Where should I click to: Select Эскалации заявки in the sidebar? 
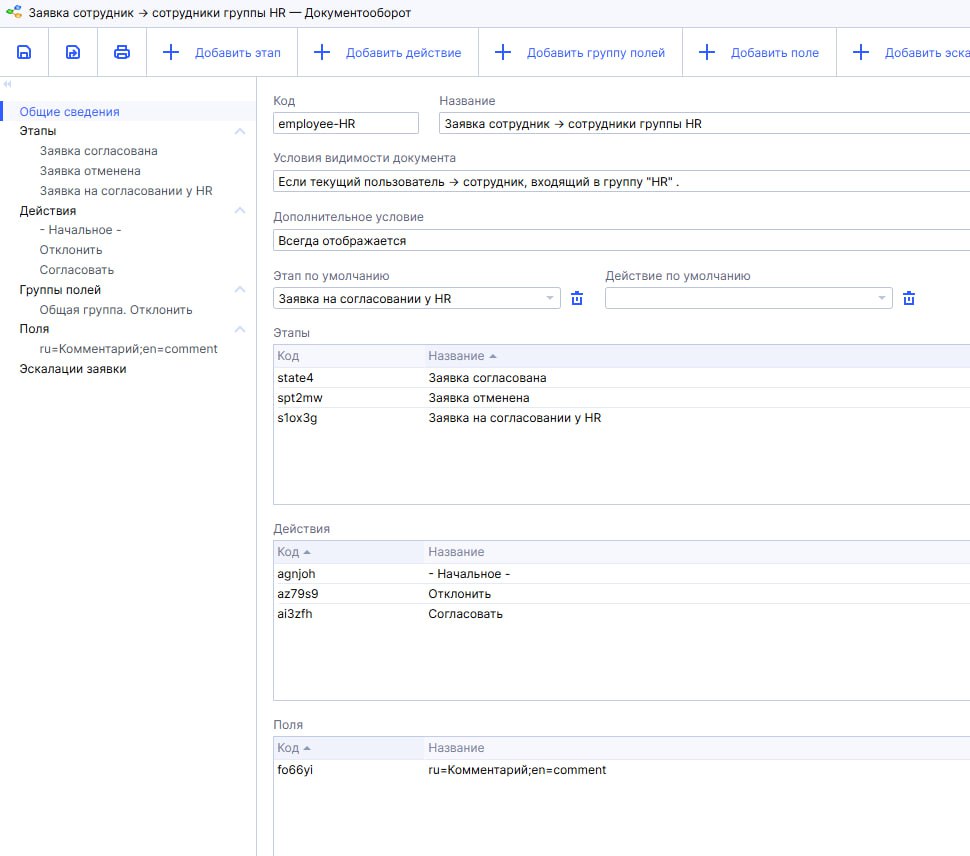(73, 369)
